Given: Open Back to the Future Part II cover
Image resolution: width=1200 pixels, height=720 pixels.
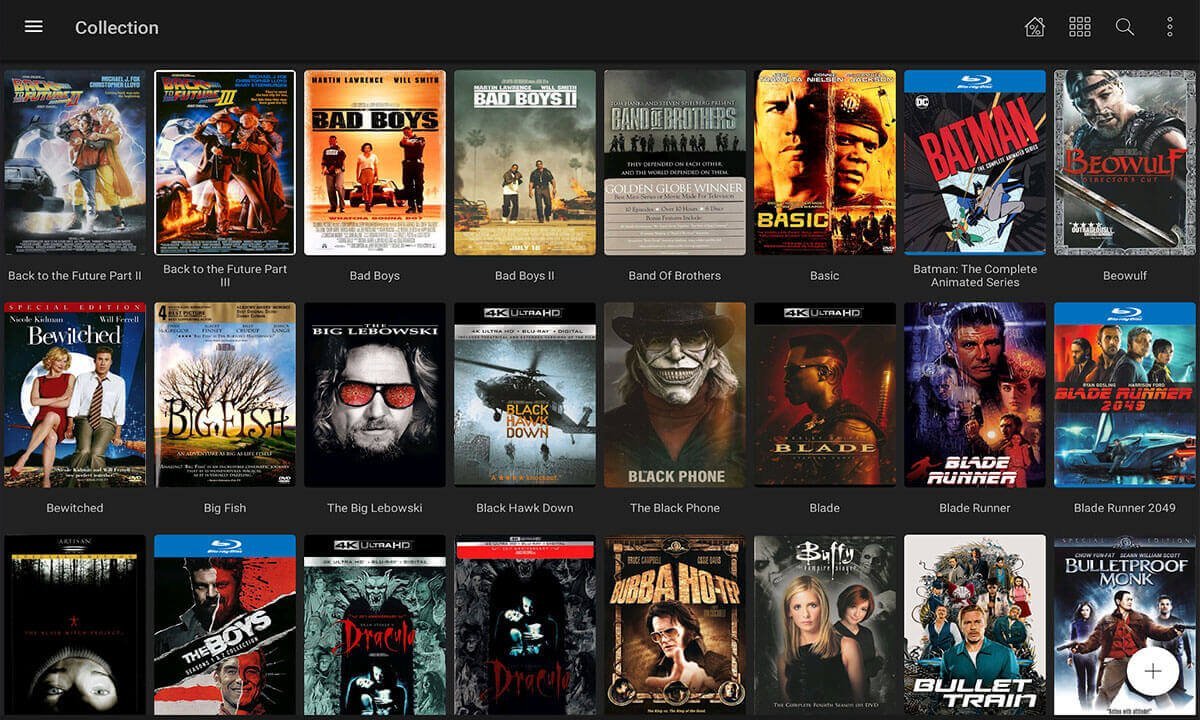Looking at the screenshot, I should point(75,162).
